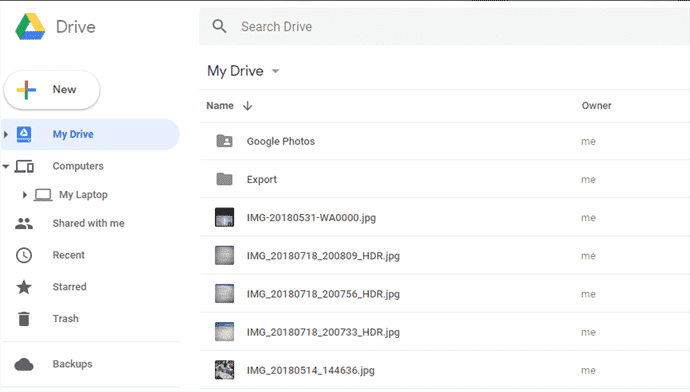
Task: Open Backups via the cloud icon
Action: pyautogui.click(x=24, y=364)
